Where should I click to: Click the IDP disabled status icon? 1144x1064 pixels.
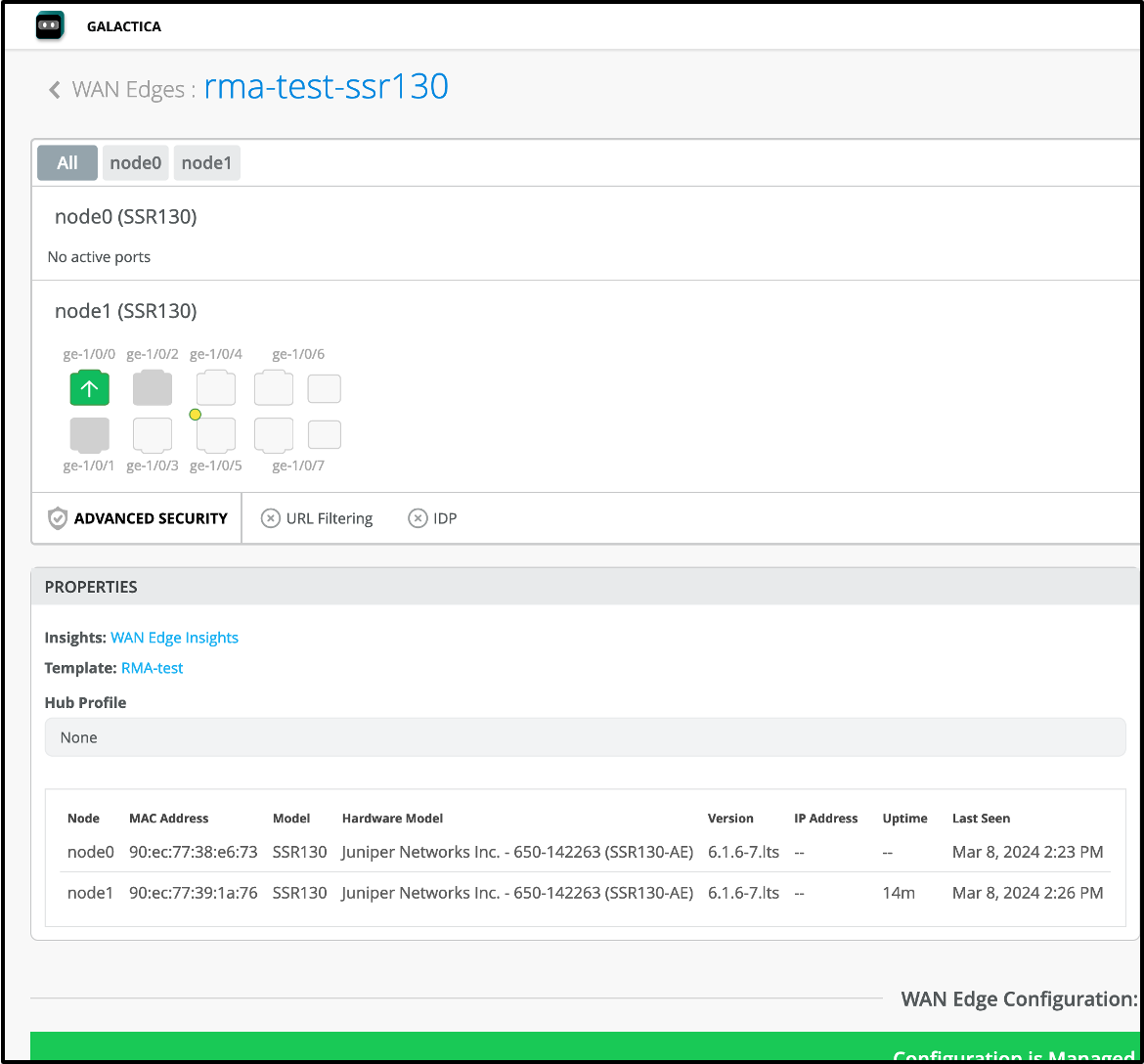click(418, 518)
